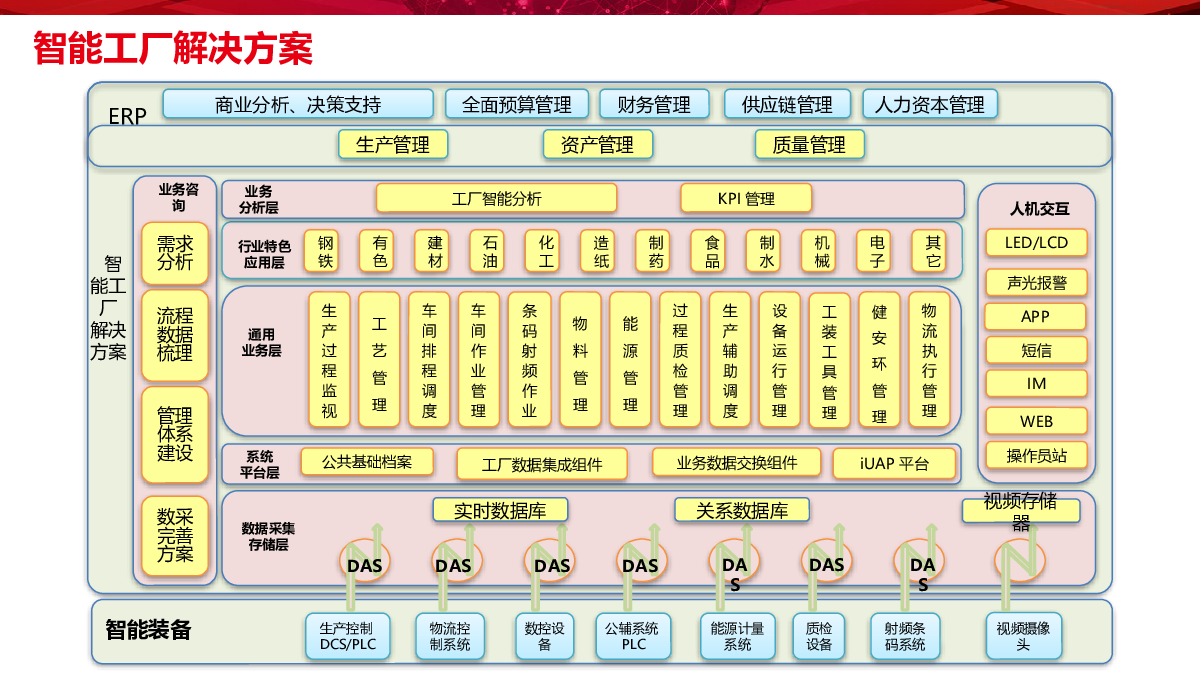
Task: Select the 需求分析 consulting box
Action: 175,252
